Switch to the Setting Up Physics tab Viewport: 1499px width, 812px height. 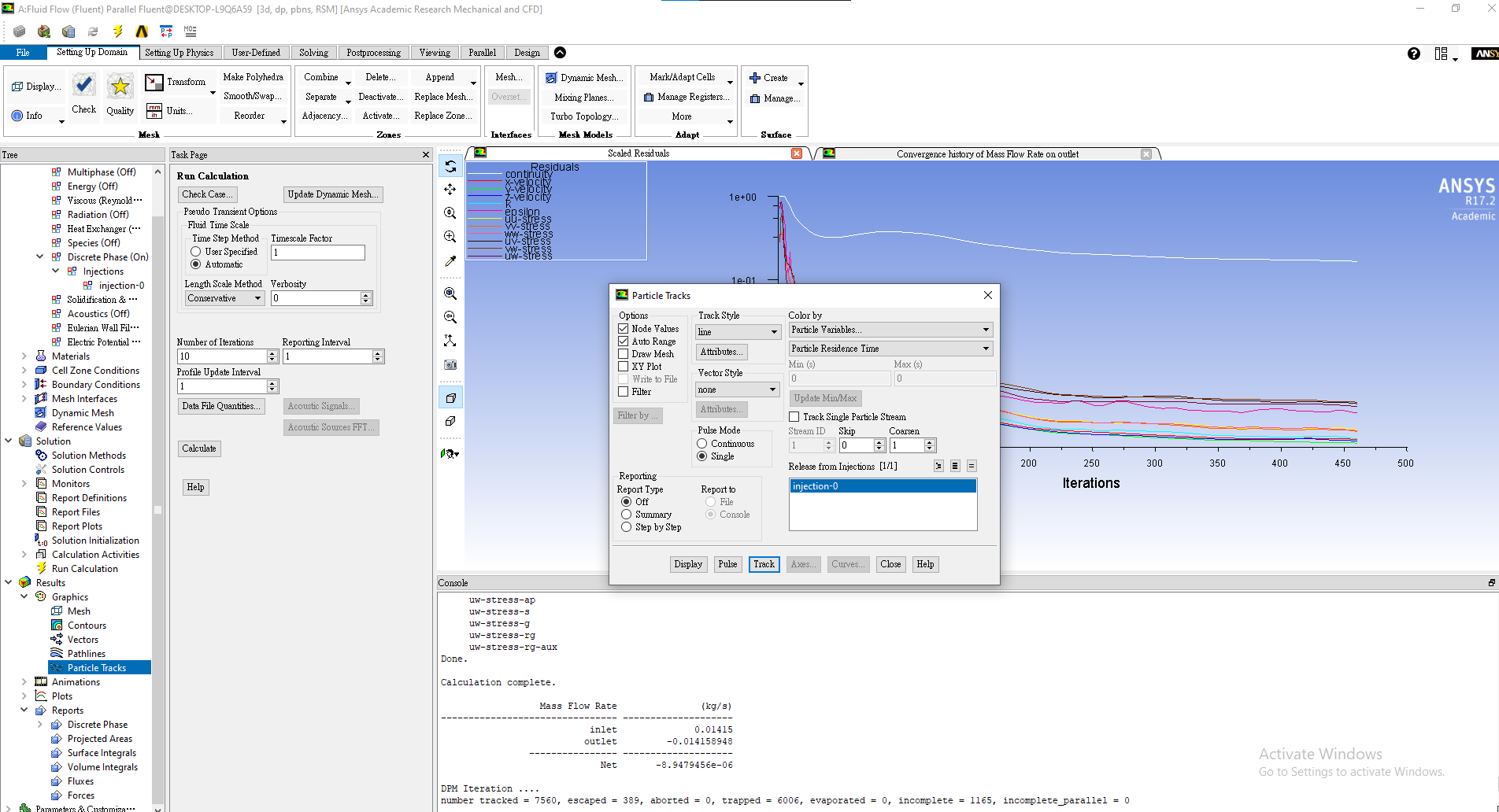(x=179, y=53)
